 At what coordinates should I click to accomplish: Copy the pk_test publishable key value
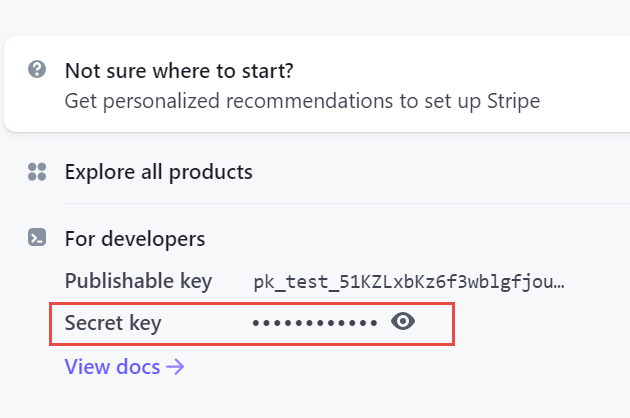[x=409, y=282]
